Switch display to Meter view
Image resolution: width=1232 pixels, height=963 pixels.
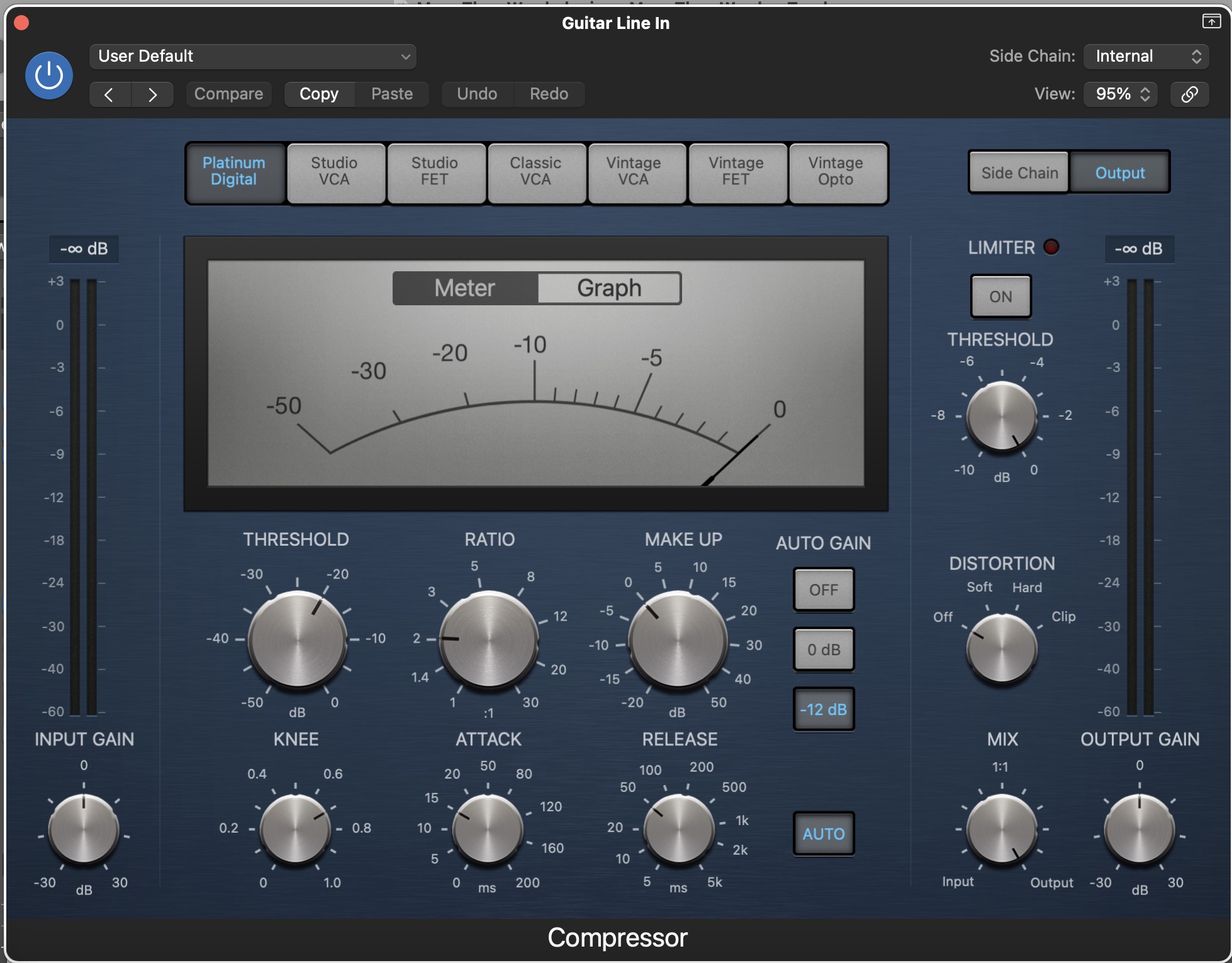pos(465,288)
